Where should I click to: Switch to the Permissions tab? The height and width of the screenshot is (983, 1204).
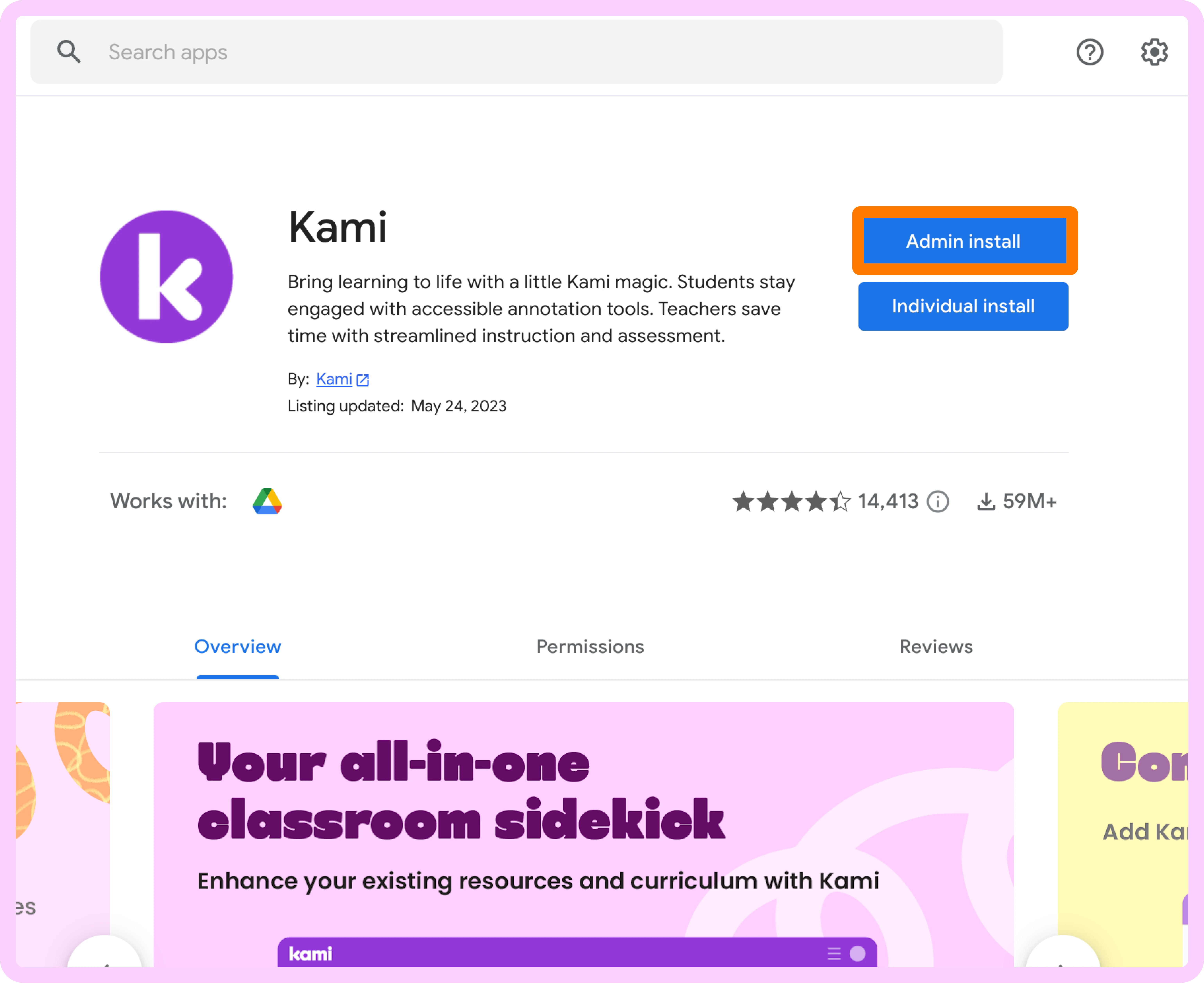tap(590, 647)
